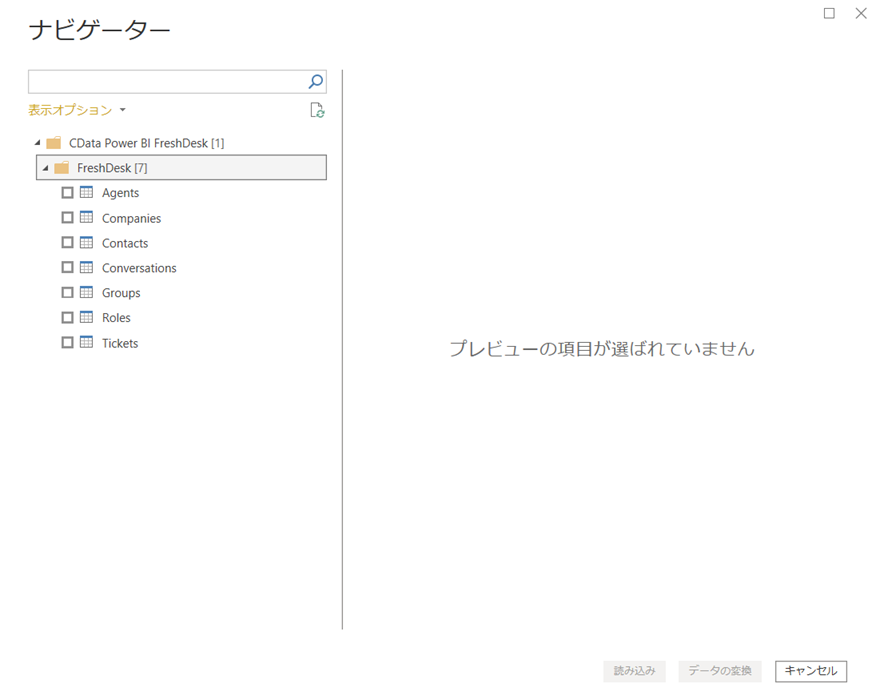The image size is (876, 700).
Task: Click the refresh preview icon
Action: [x=317, y=110]
